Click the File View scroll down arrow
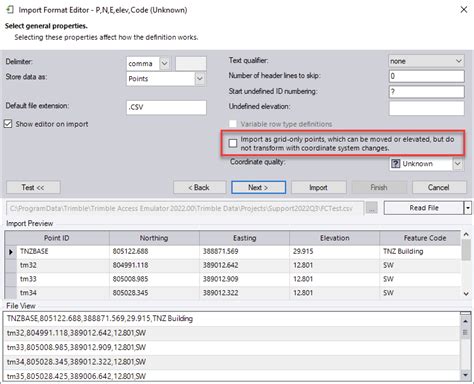This screenshot has width=474, height=384. 465,375
